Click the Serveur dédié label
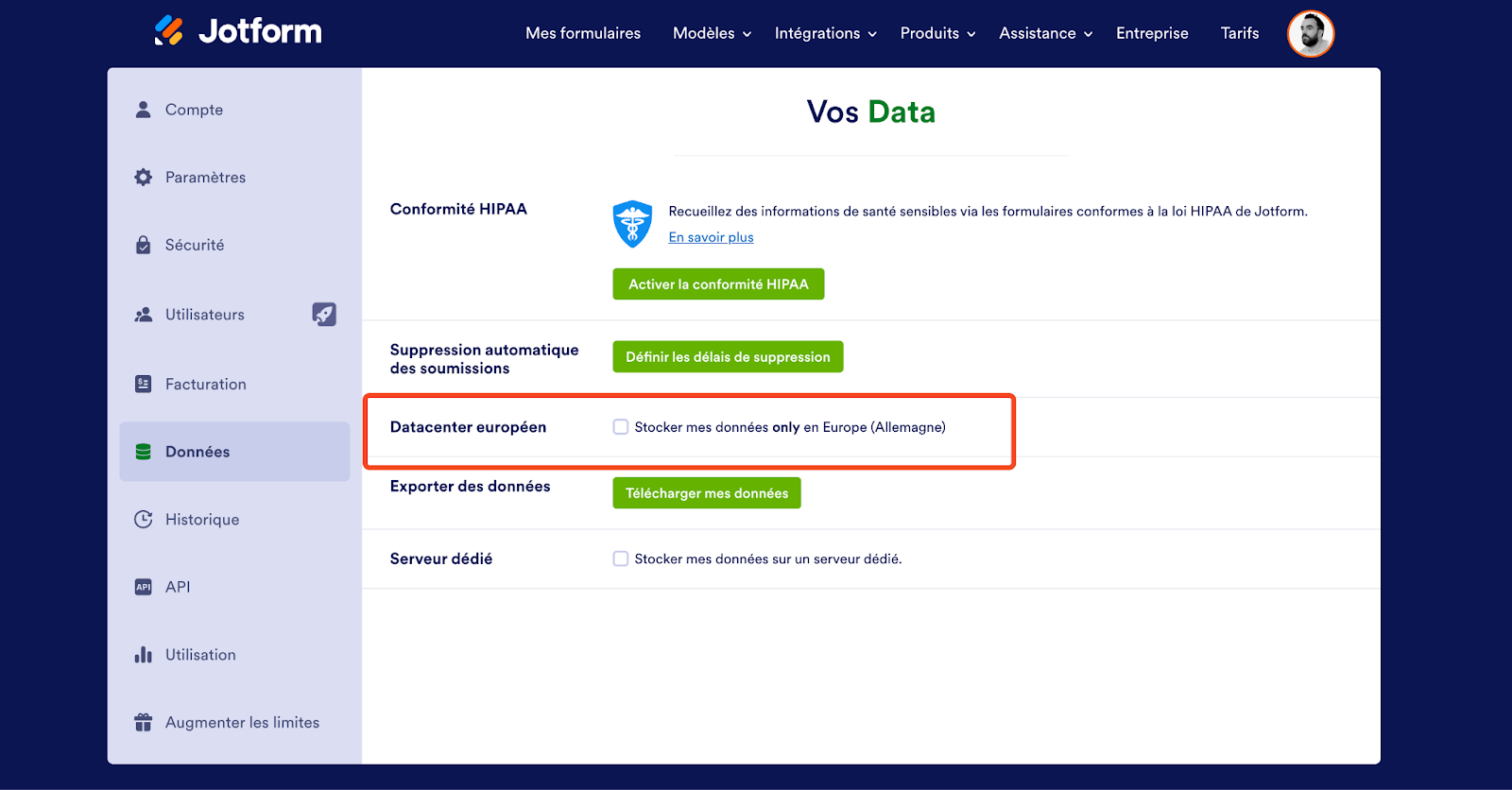 pos(441,559)
